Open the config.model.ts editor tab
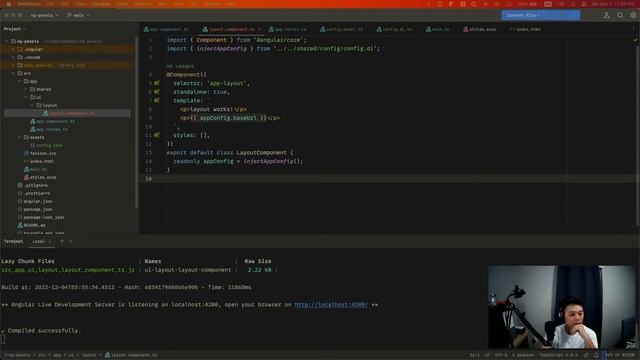The width and height of the screenshot is (640, 360). (342, 29)
